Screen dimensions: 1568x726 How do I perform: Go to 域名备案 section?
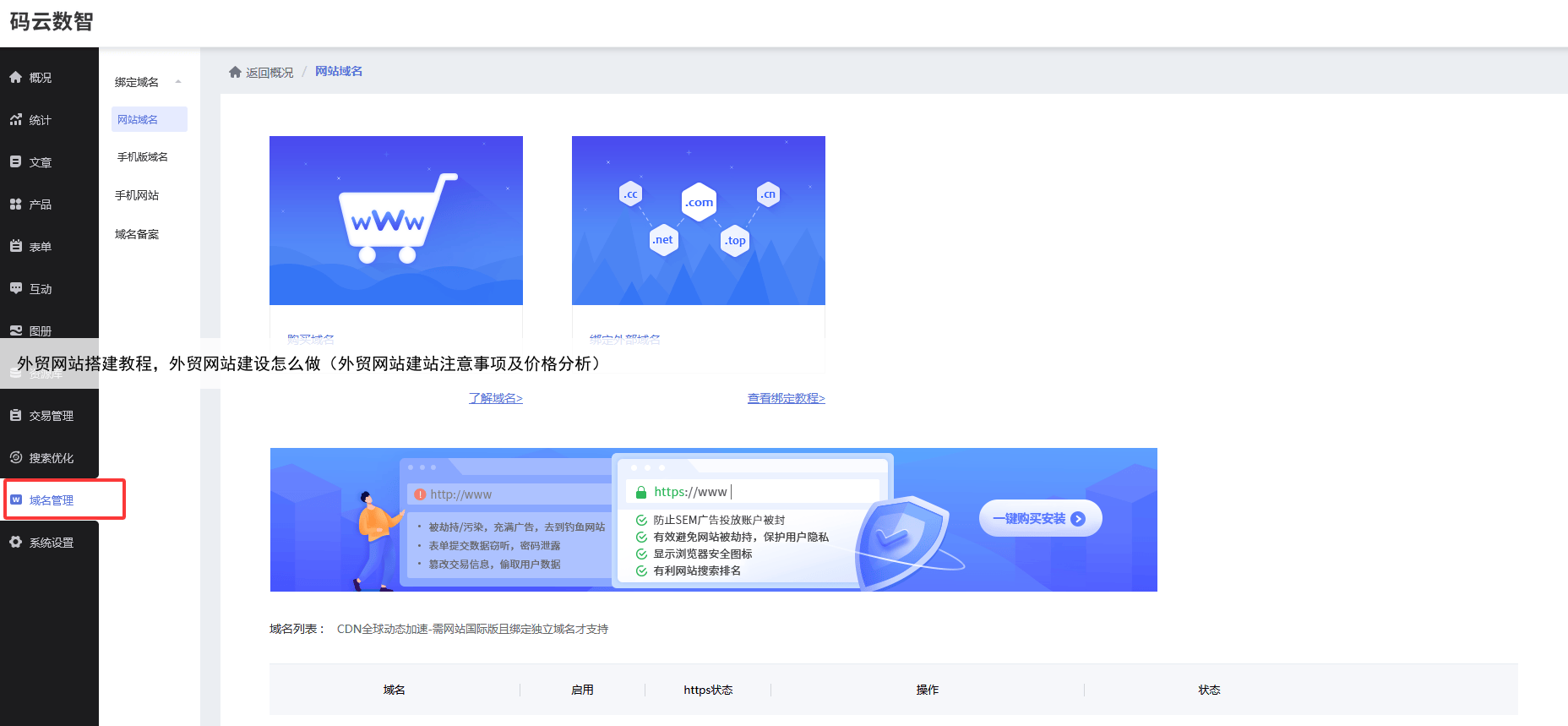click(137, 234)
